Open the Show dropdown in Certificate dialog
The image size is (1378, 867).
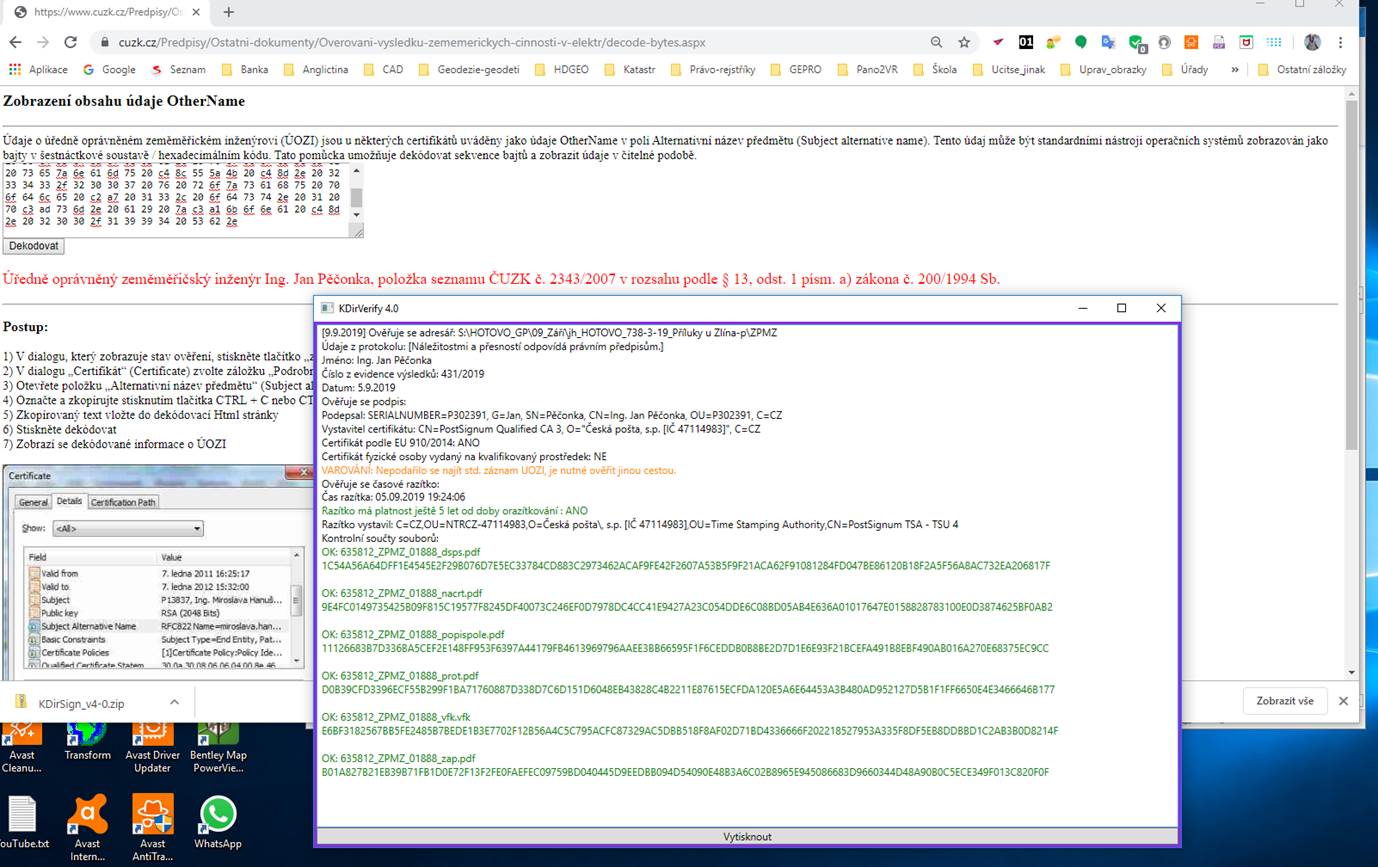127,528
